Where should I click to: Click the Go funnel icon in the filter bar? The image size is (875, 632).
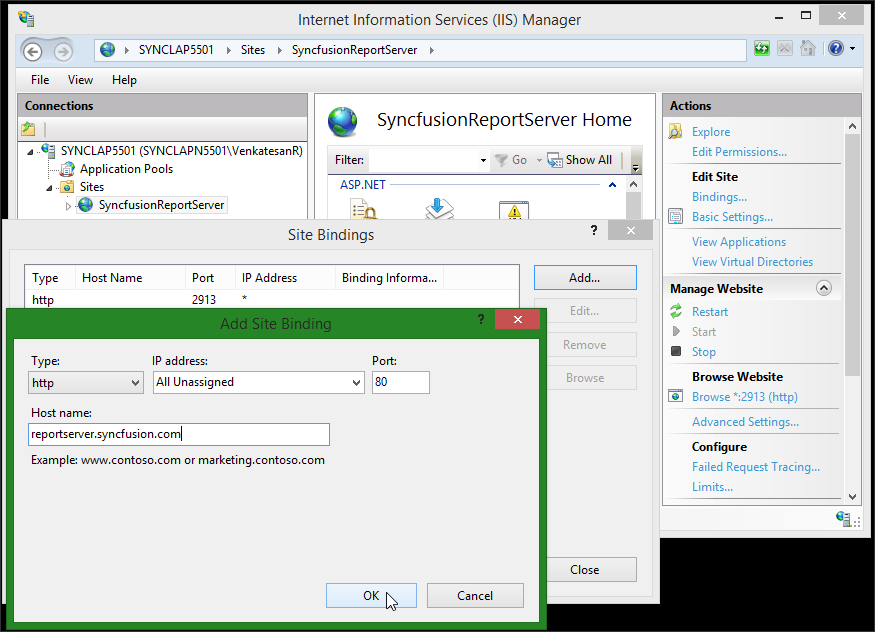501,160
